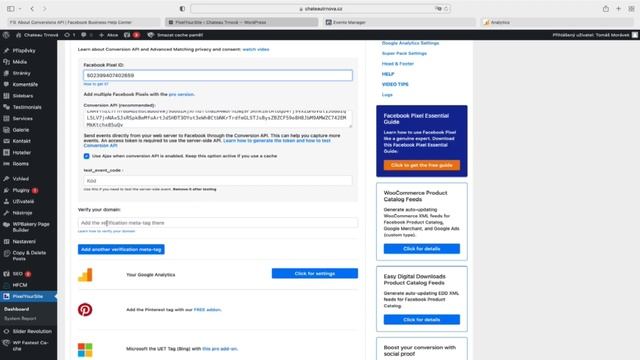Go back with Safari's back arrow
Viewport: 640px width, 360px height.
[32, 9]
